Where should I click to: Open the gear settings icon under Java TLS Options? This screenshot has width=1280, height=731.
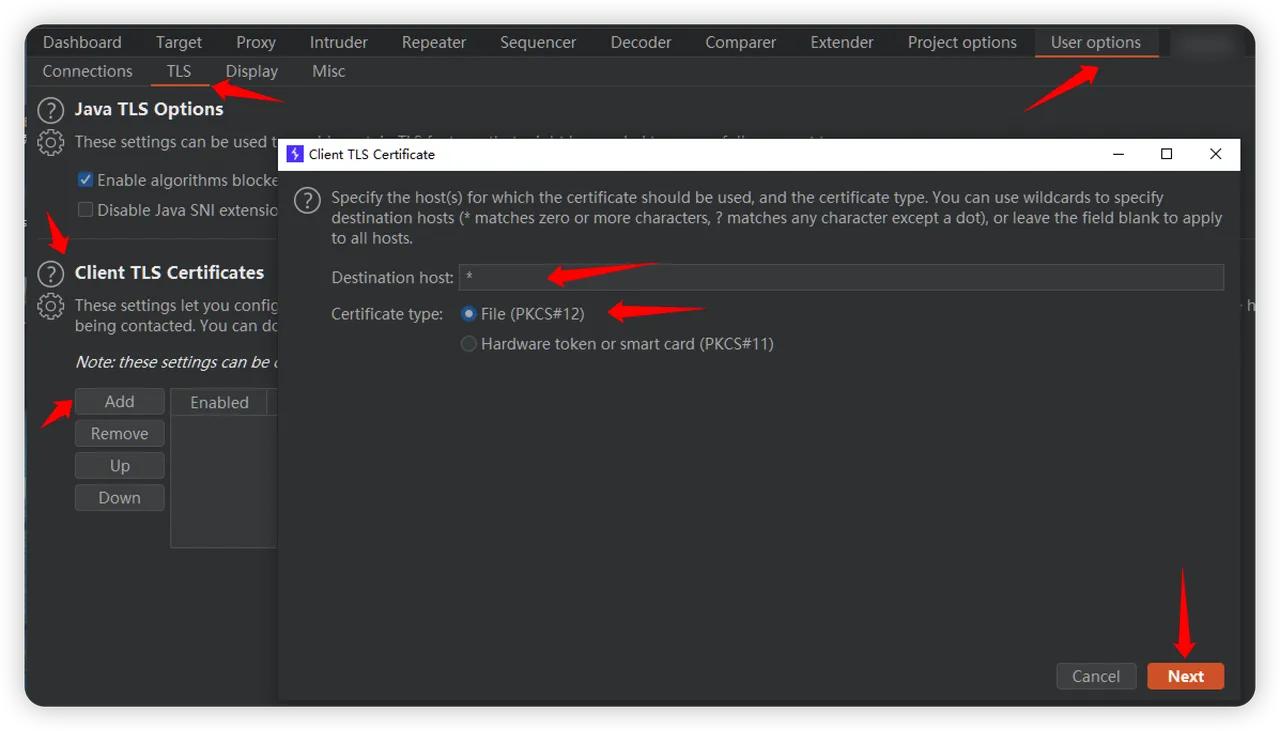coord(50,143)
